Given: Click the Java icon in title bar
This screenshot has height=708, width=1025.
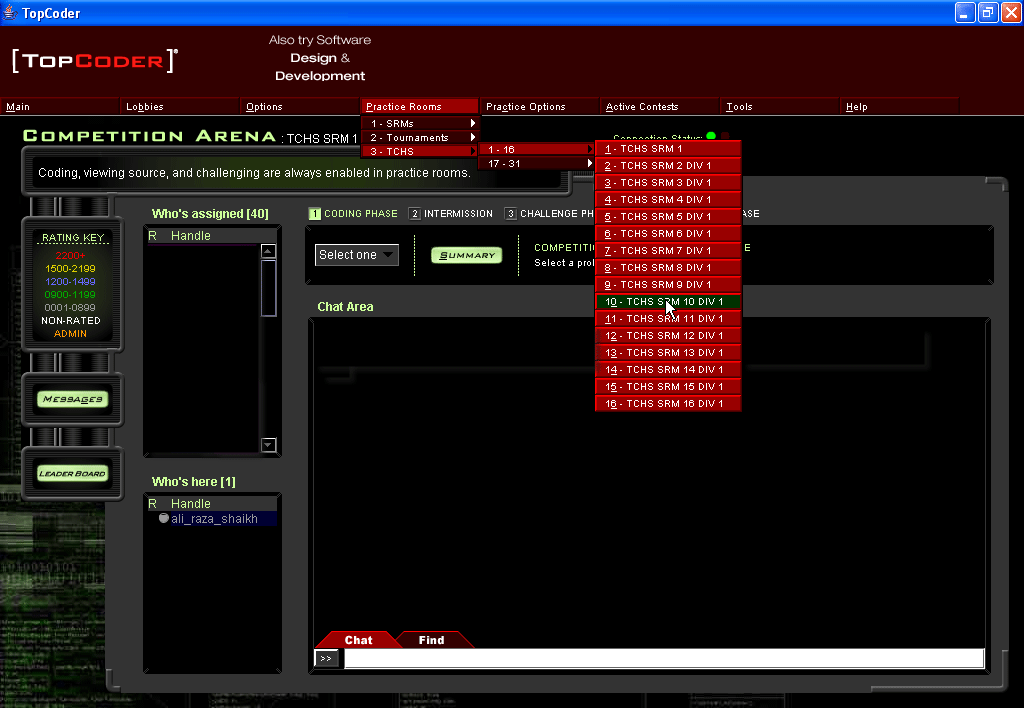Looking at the screenshot, I should tap(10, 12).
